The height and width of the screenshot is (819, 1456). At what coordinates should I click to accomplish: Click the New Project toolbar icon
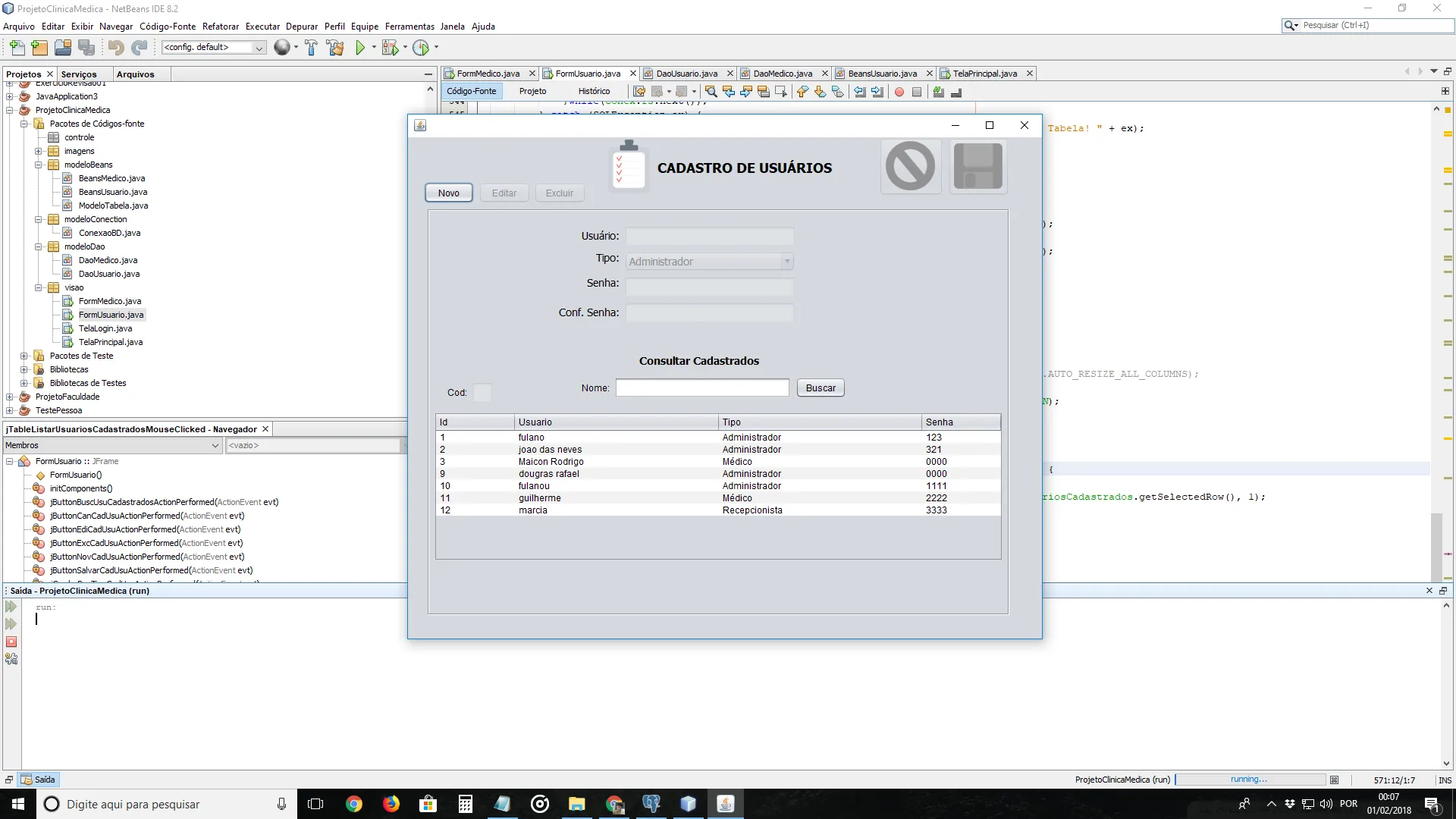point(39,48)
